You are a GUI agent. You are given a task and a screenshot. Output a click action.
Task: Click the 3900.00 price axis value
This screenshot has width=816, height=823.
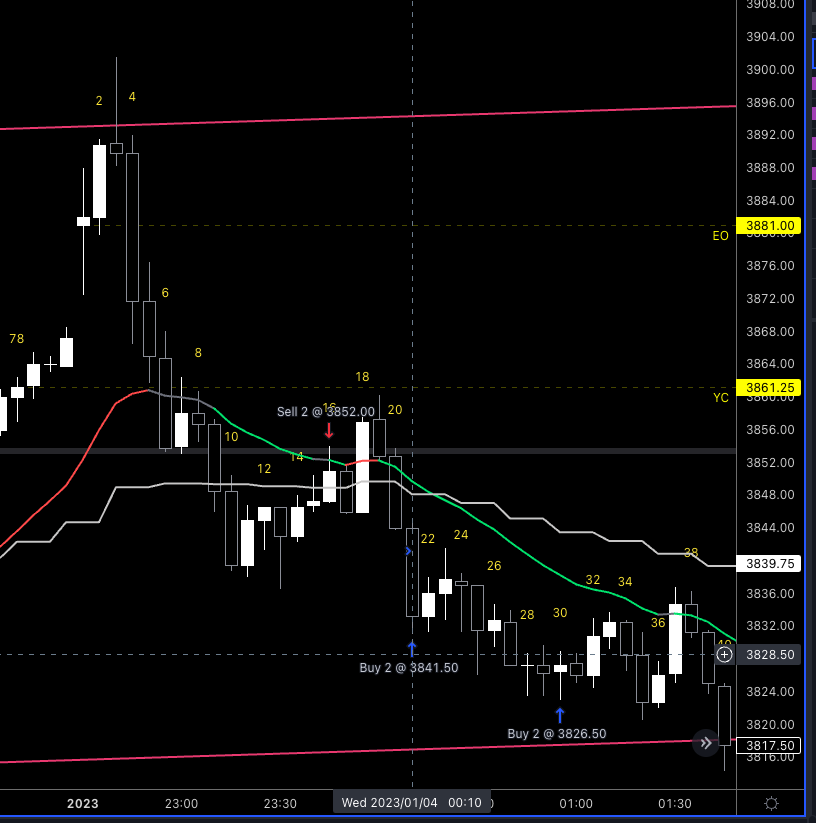[770, 70]
